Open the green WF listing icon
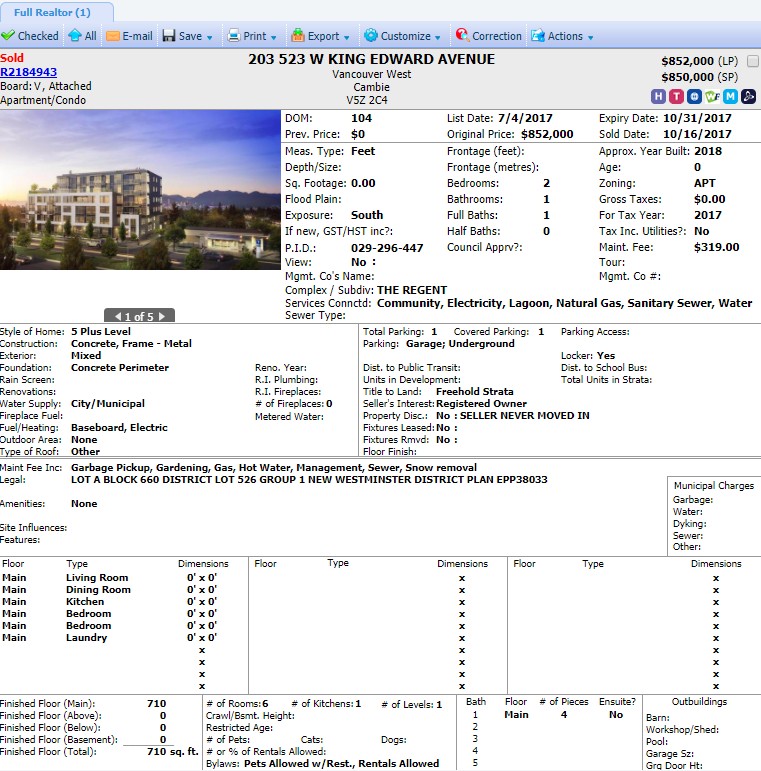 712,96
